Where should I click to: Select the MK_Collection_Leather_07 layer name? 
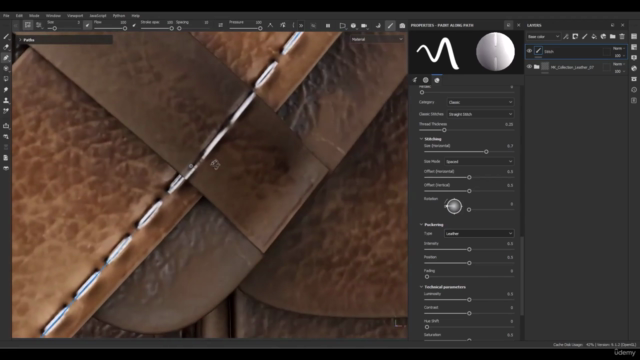tap(572, 67)
